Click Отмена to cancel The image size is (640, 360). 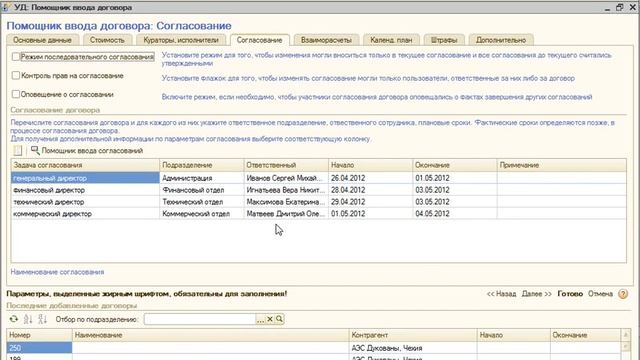pyautogui.click(x=600, y=294)
